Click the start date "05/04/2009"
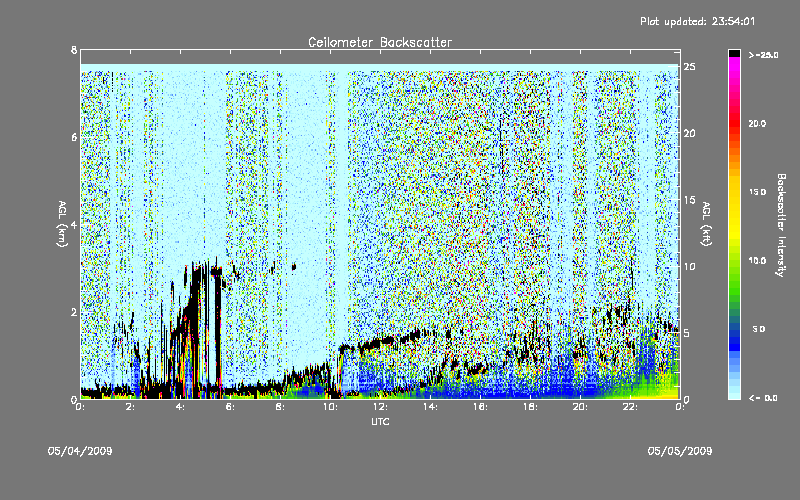The height and width of the screenshot is (500, 800). pos(80,451)
